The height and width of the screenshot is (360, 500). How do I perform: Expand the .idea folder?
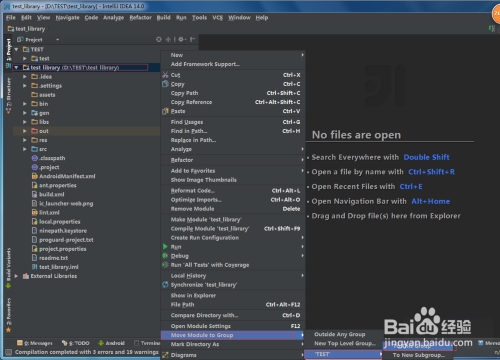25,76
